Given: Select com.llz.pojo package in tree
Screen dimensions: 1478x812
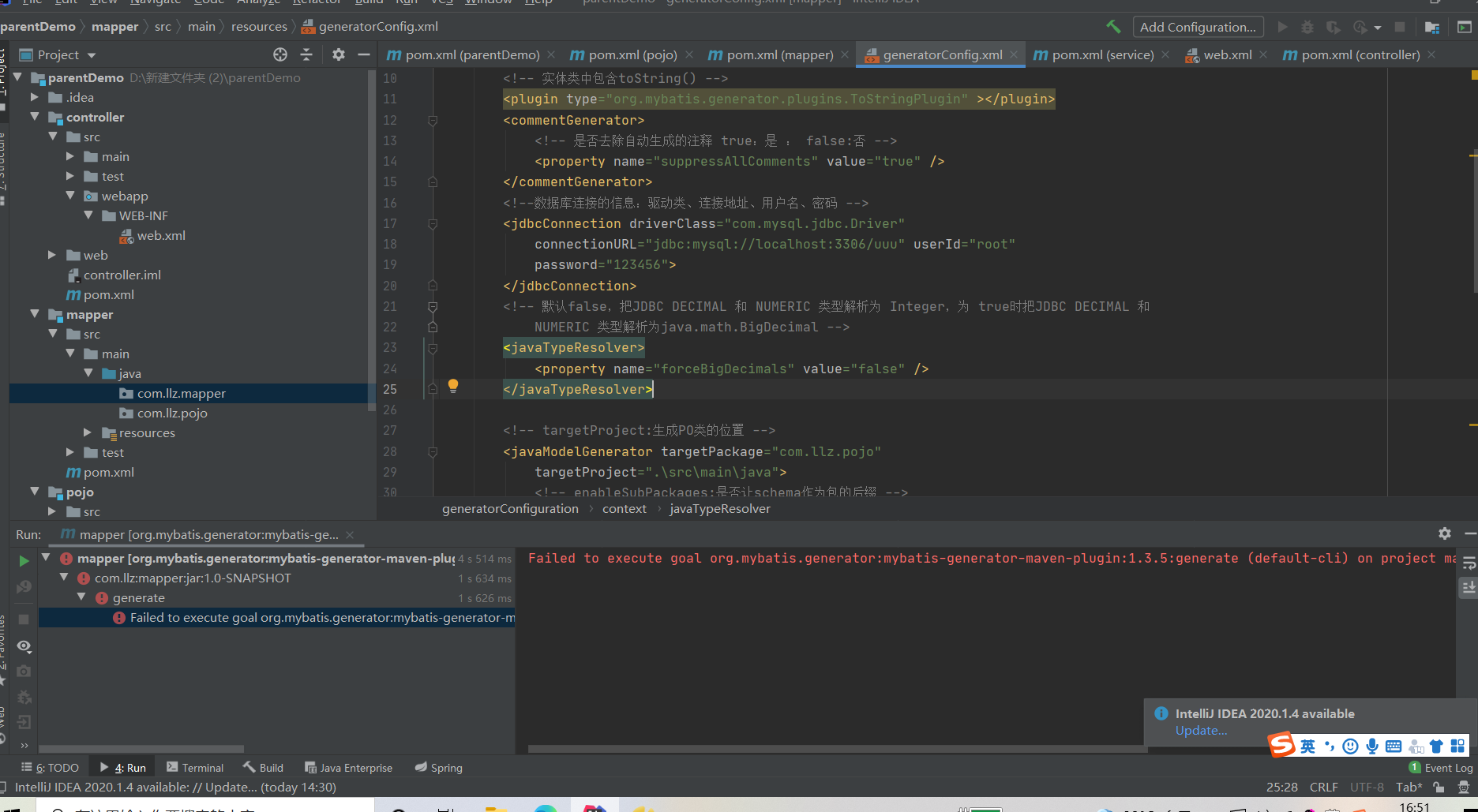Looking at the screenshot, I should point(172,413).
